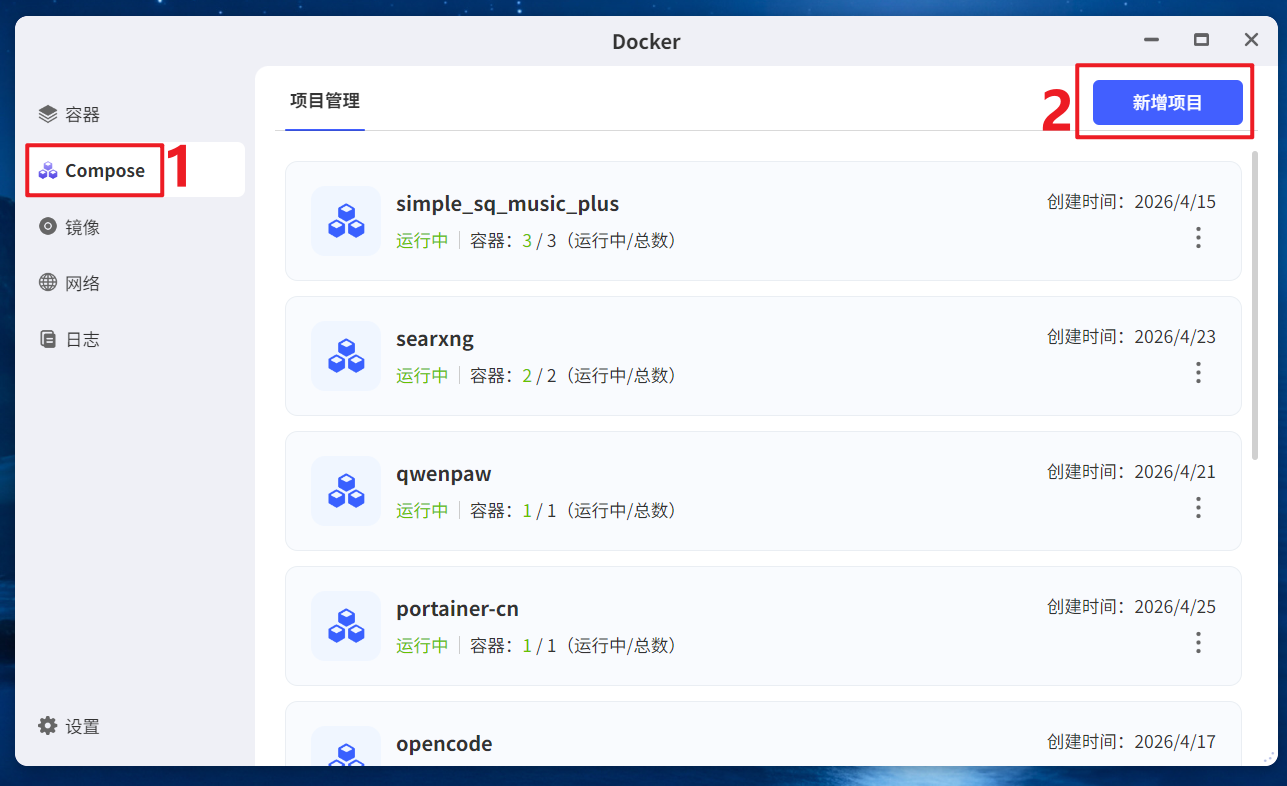The height and width of the screenshot is (786, 1287).
Task: Open more options menu for searxng
Action: (1198, 373)
